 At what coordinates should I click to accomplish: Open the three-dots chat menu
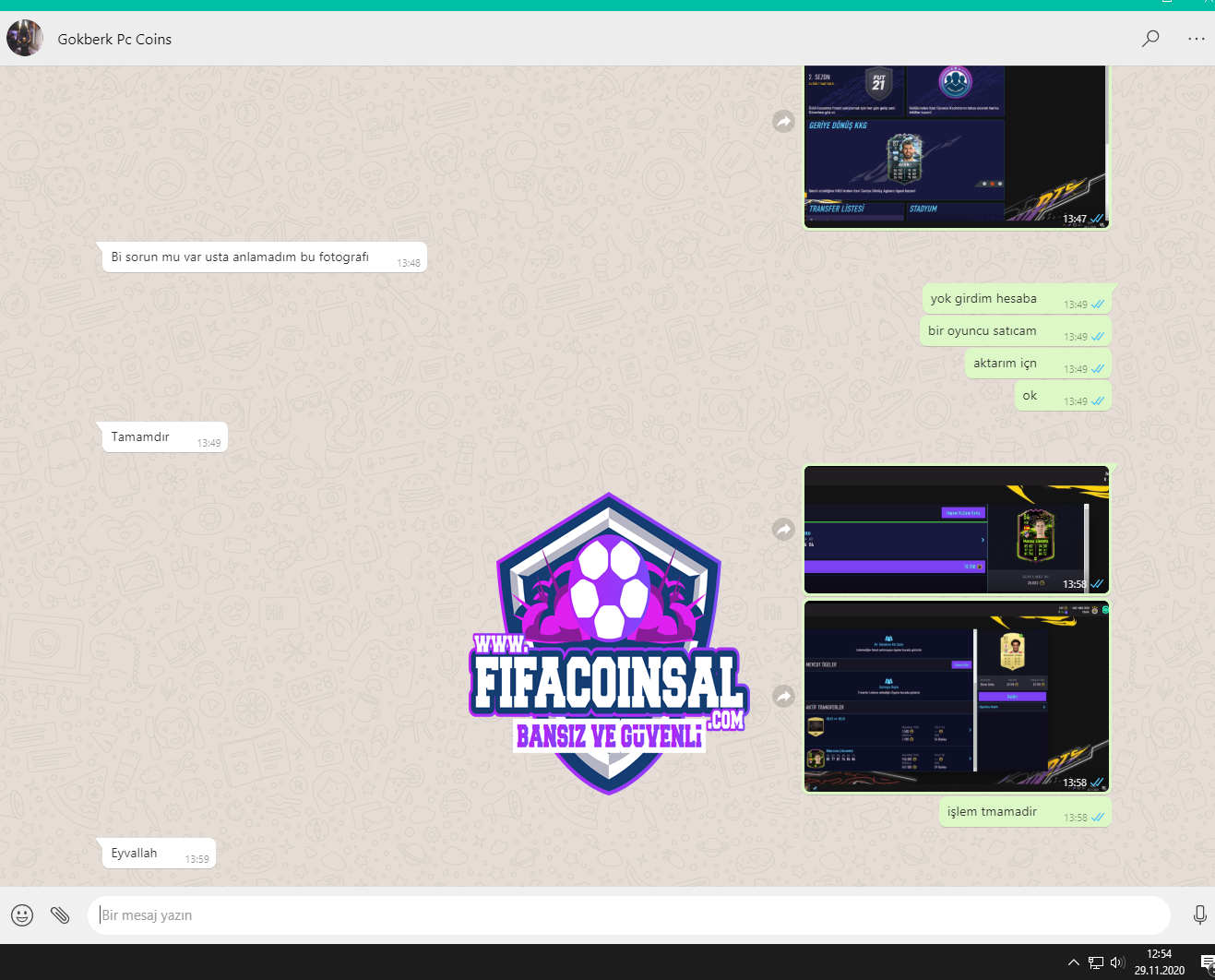click(1197, 39)
